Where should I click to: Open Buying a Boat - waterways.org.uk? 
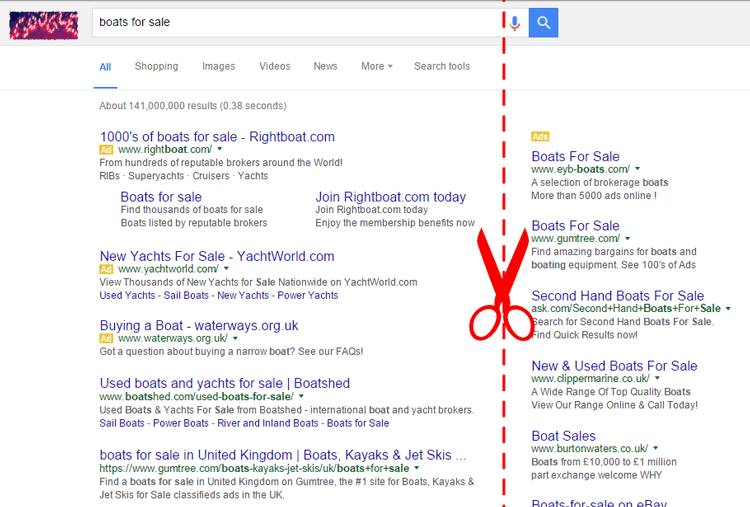coord(199,326)
